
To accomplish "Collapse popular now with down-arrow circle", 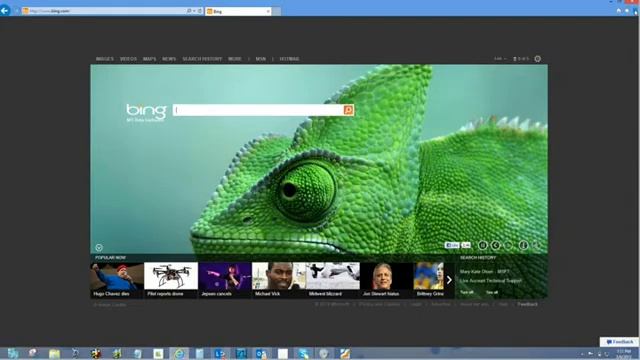I will pyautogui.click(x=99, y=247).
